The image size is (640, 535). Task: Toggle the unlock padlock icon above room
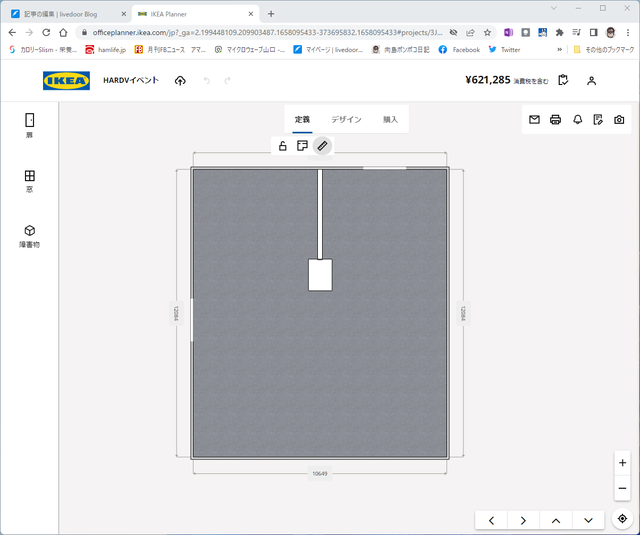pyautogui.click(x=282, y=146)
